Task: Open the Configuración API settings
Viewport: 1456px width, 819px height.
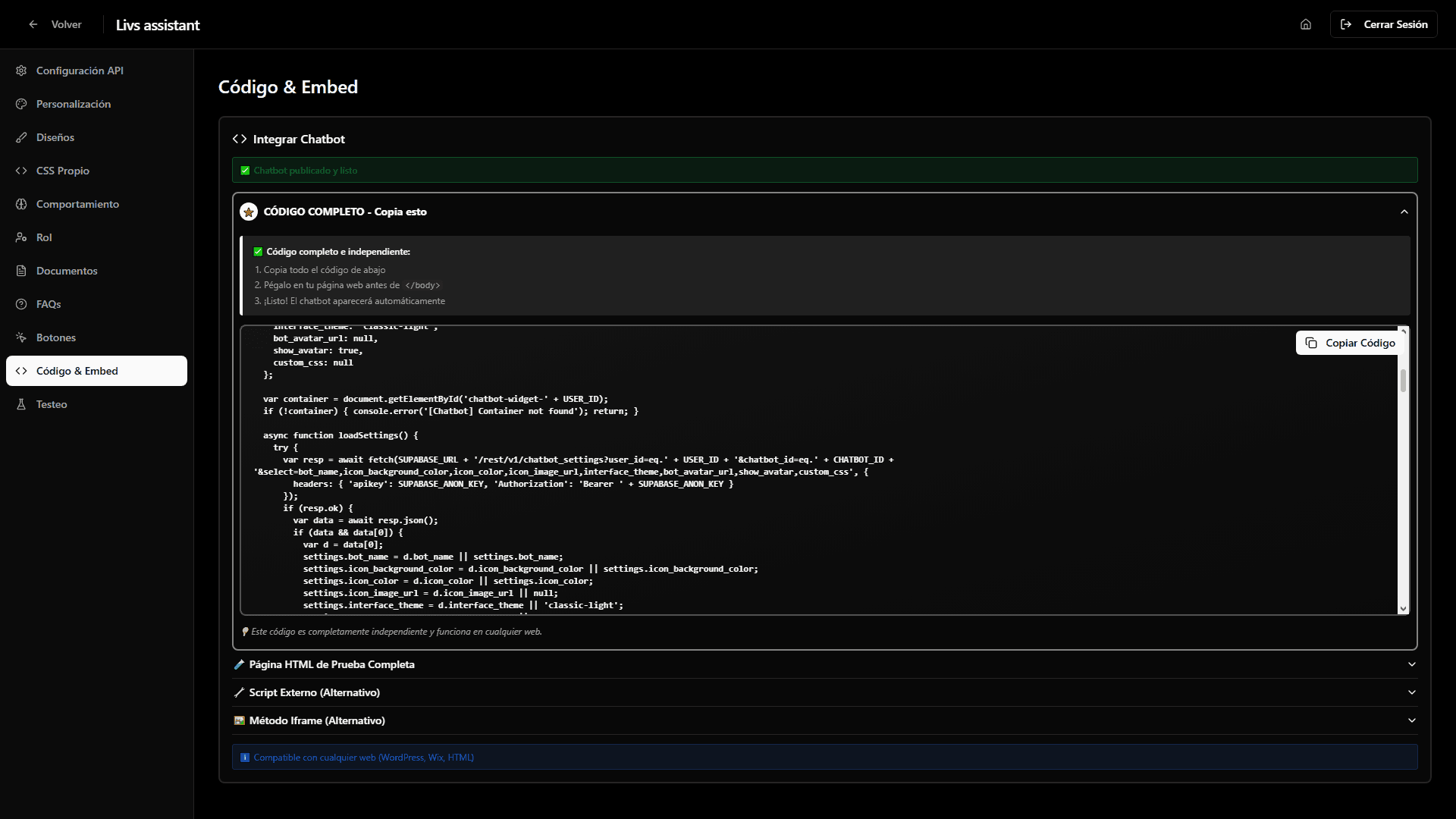Action: point(80,71)
